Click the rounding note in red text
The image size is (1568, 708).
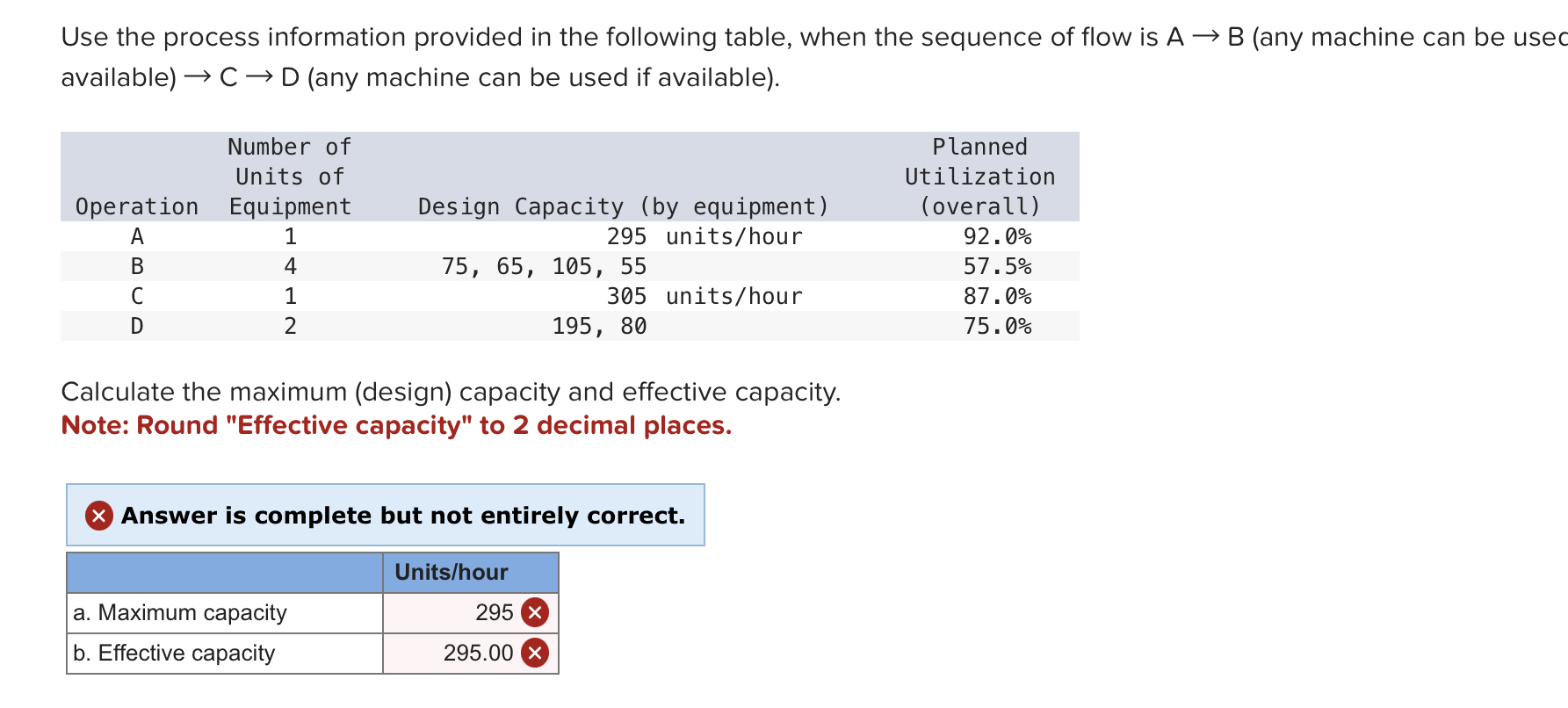395,425
